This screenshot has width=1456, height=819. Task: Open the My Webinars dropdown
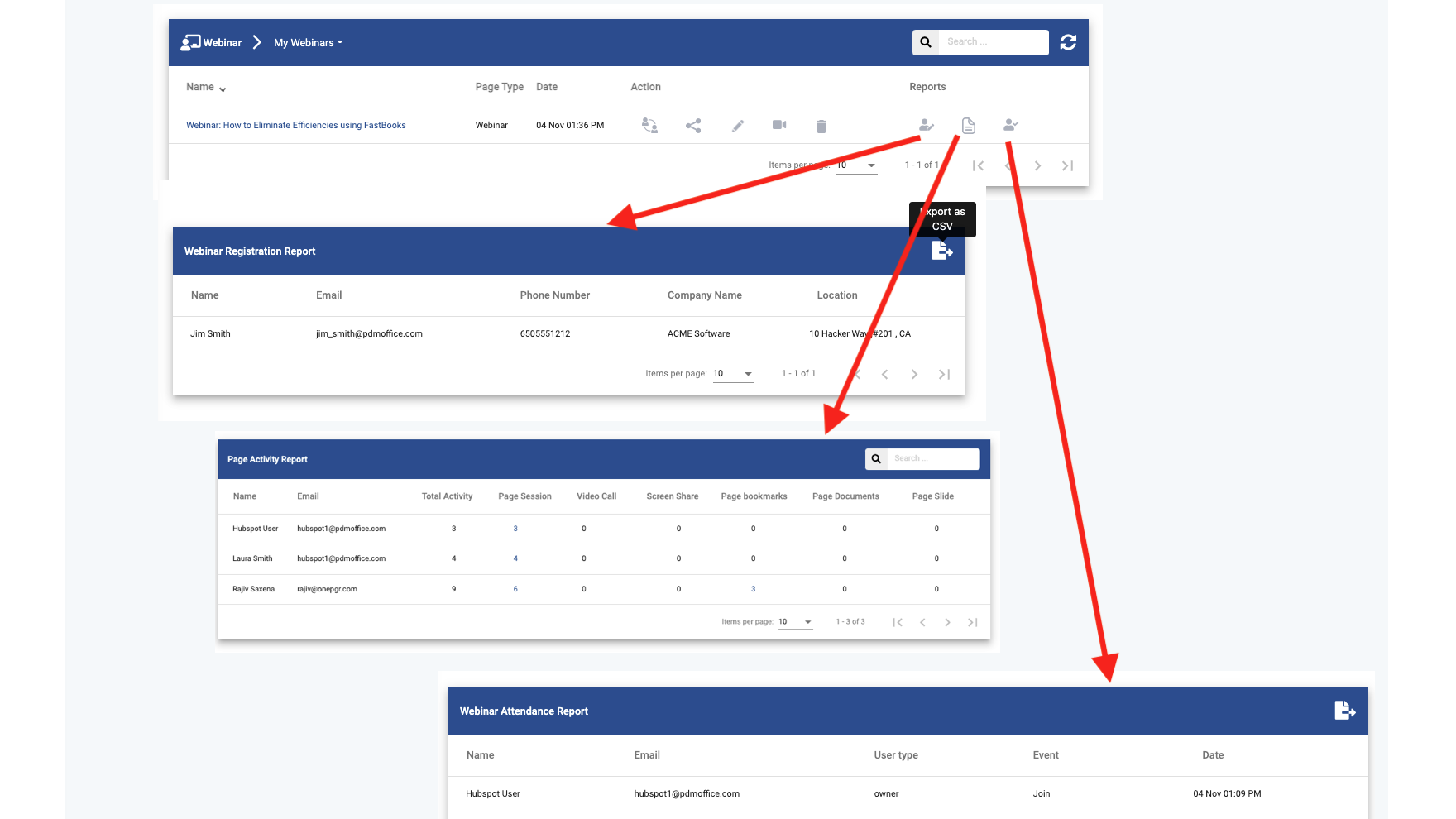[306, 42]
